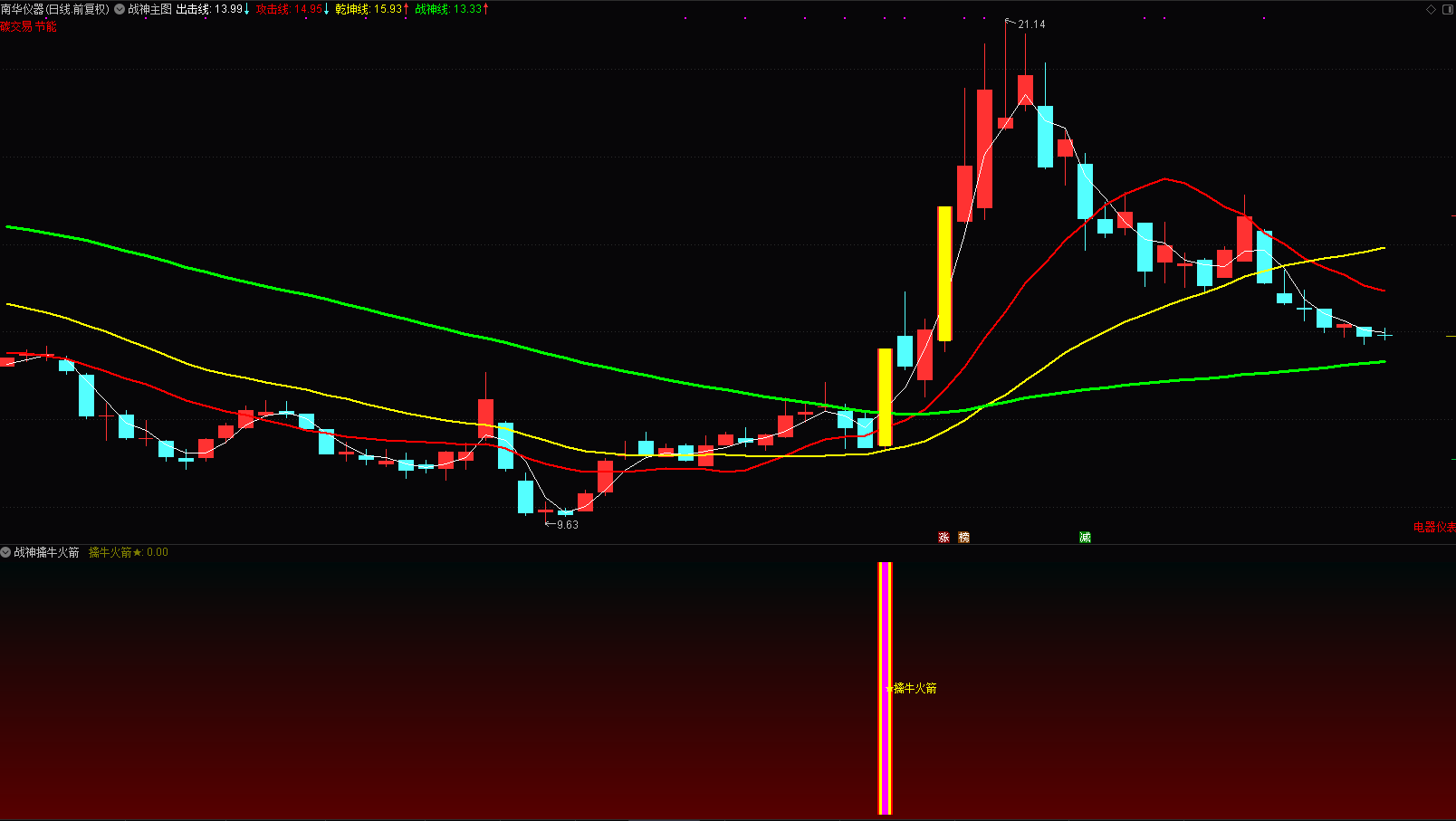Viewport: 1456px width, 821px height.
Task: Click the 9.63 low price label
Action: click(568, 525)
